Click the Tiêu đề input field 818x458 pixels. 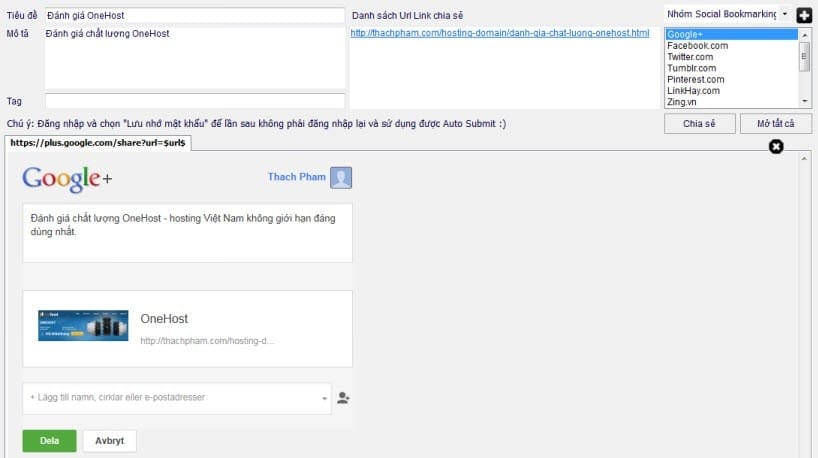pos(195,15)
